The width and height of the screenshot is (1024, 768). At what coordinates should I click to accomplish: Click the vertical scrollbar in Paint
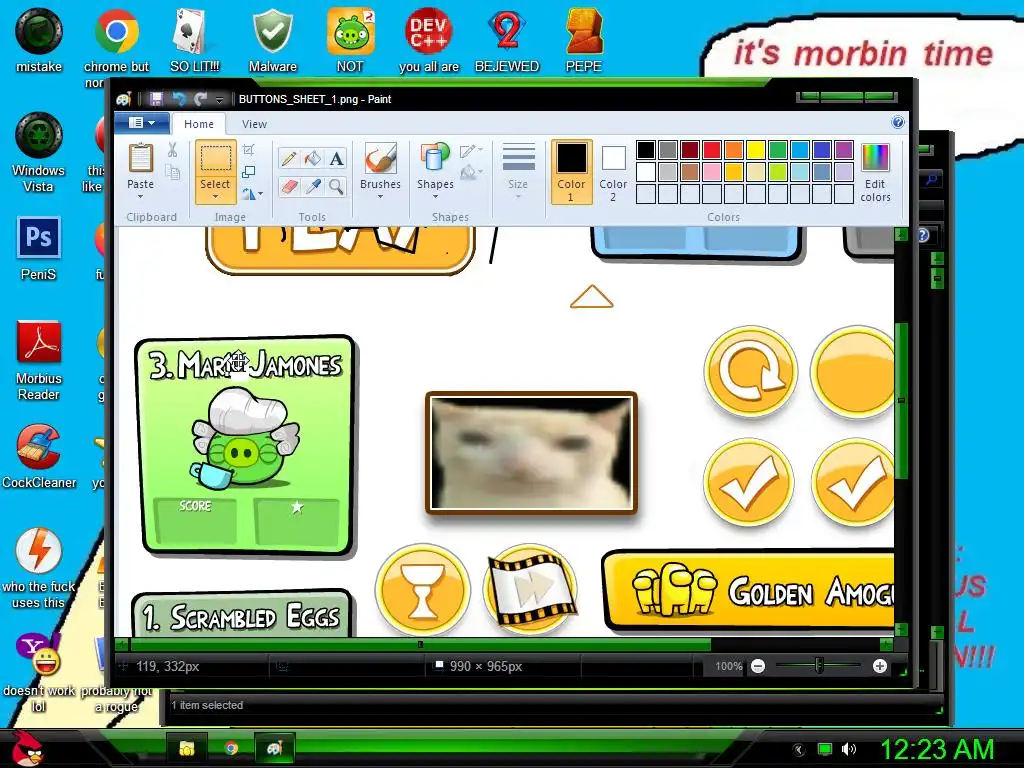pyautogui.click(x=901, y=400)
